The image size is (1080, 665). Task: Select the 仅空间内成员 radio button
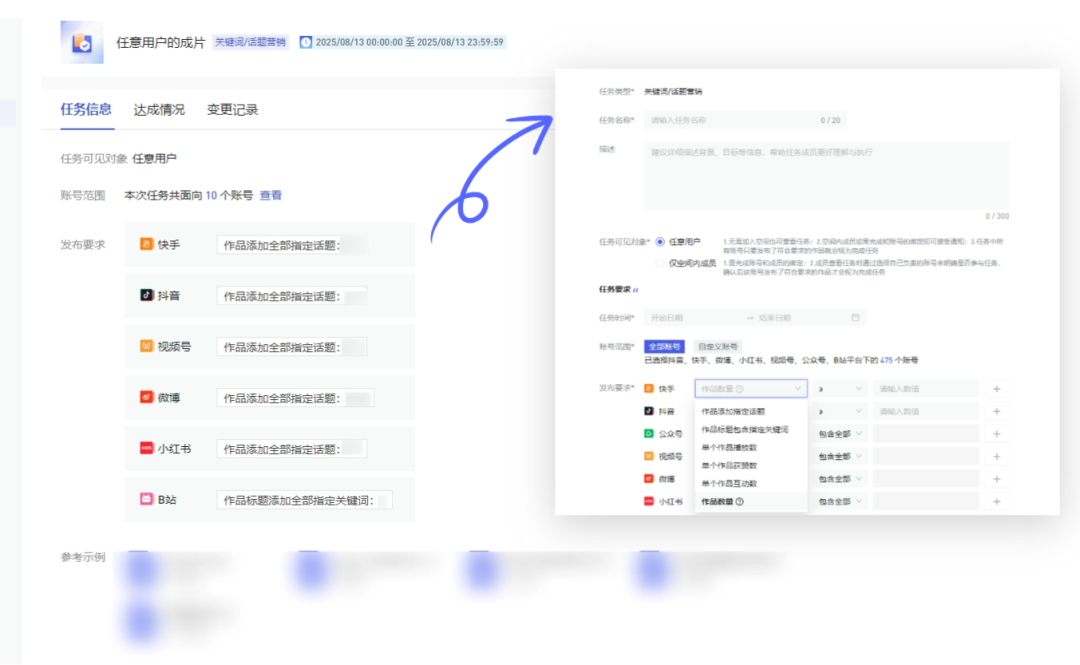(x=660, y=263)
